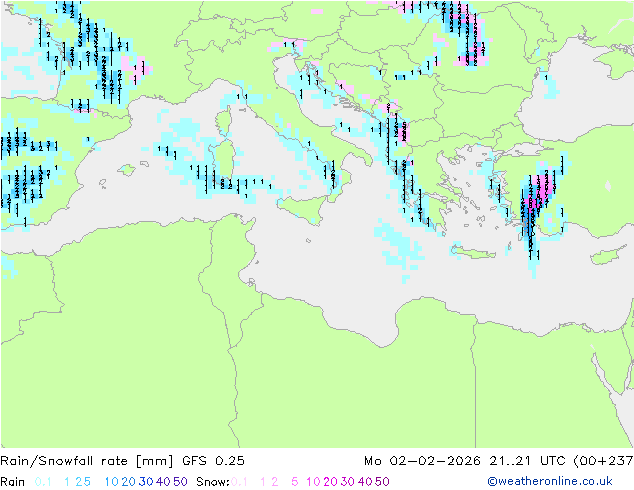Viewport: 634px width, 490px height.
Task: Click the "21..21 UTC" time label
Action: [527, 461]
